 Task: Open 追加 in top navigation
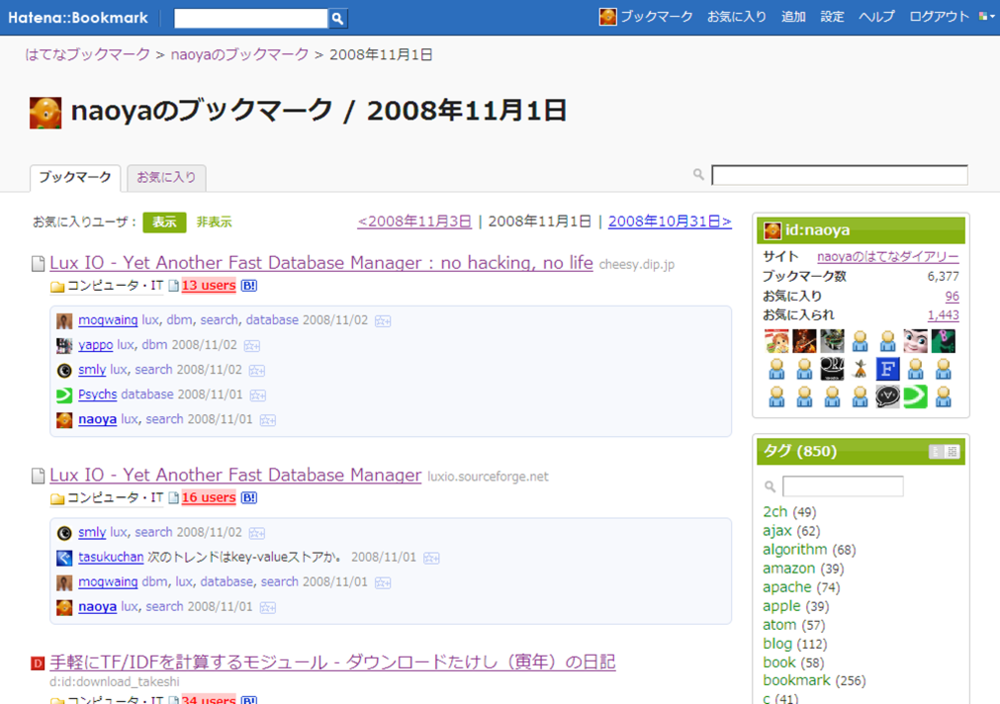tap(793, 17)
